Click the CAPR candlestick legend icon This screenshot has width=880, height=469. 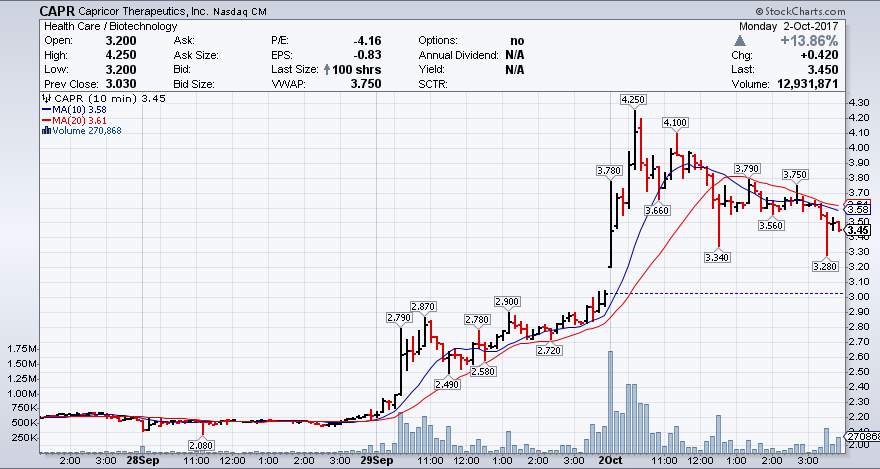tap(45, 99)
